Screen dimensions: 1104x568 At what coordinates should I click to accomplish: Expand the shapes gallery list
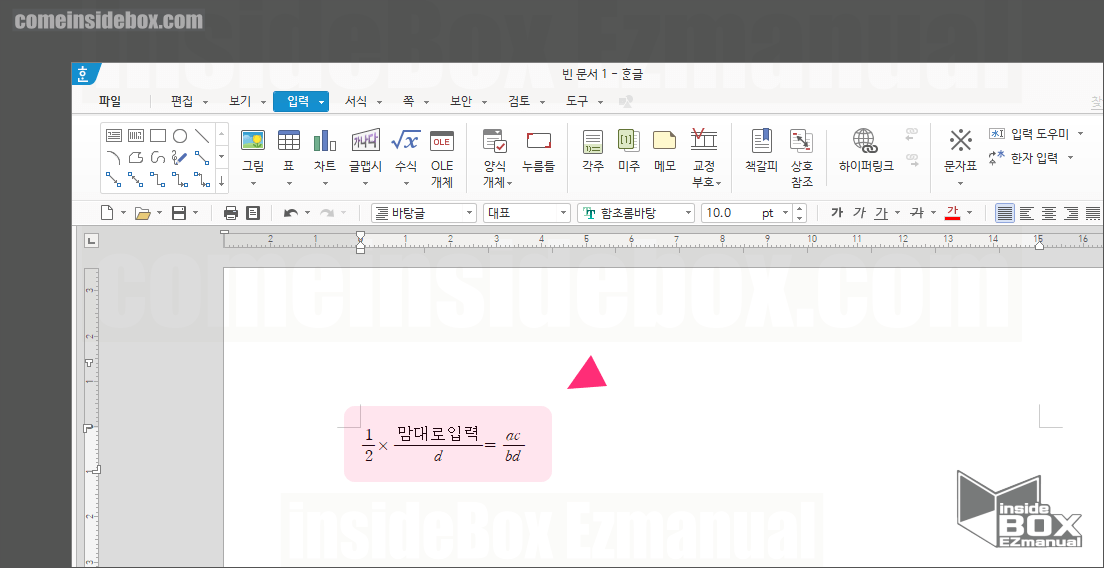(x=222, y=180)
